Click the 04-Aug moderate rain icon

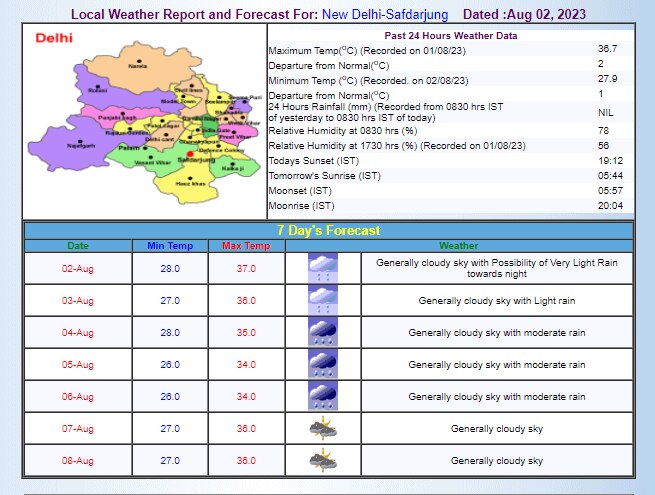(322, 332)
